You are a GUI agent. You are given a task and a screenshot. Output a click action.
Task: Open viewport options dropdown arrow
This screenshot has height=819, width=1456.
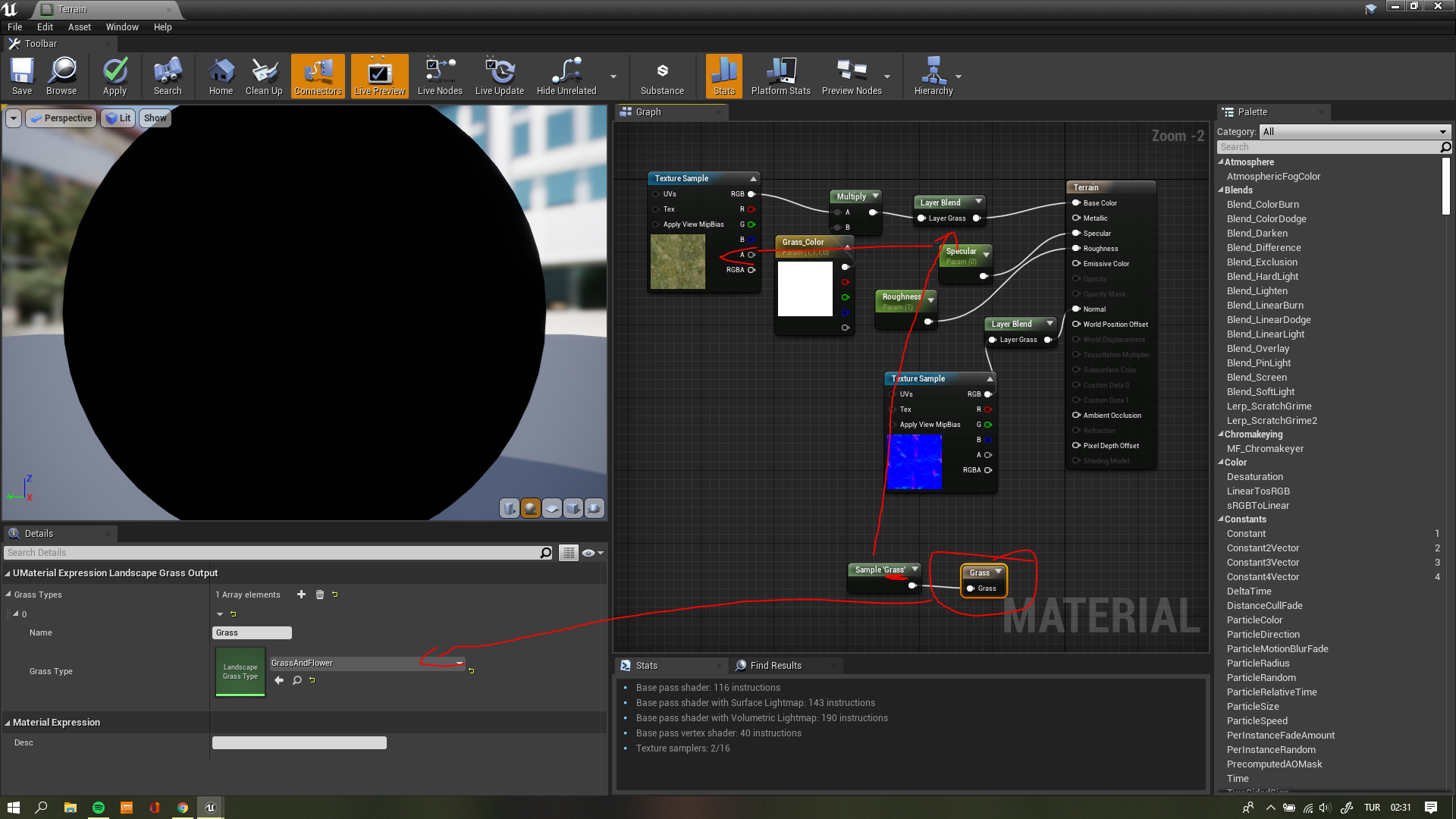point(13,118)
